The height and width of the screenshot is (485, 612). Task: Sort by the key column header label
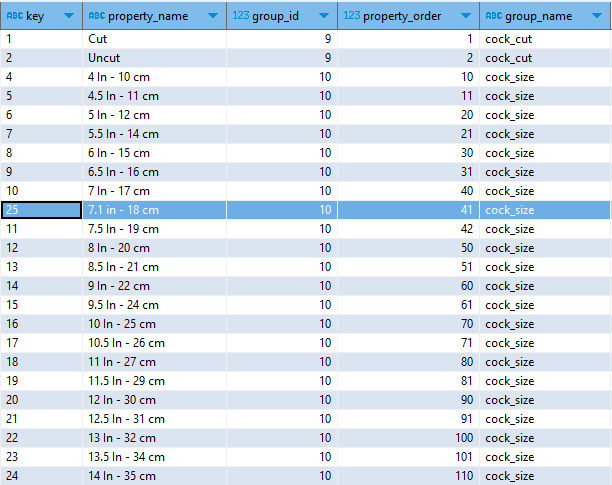point(35,16)
